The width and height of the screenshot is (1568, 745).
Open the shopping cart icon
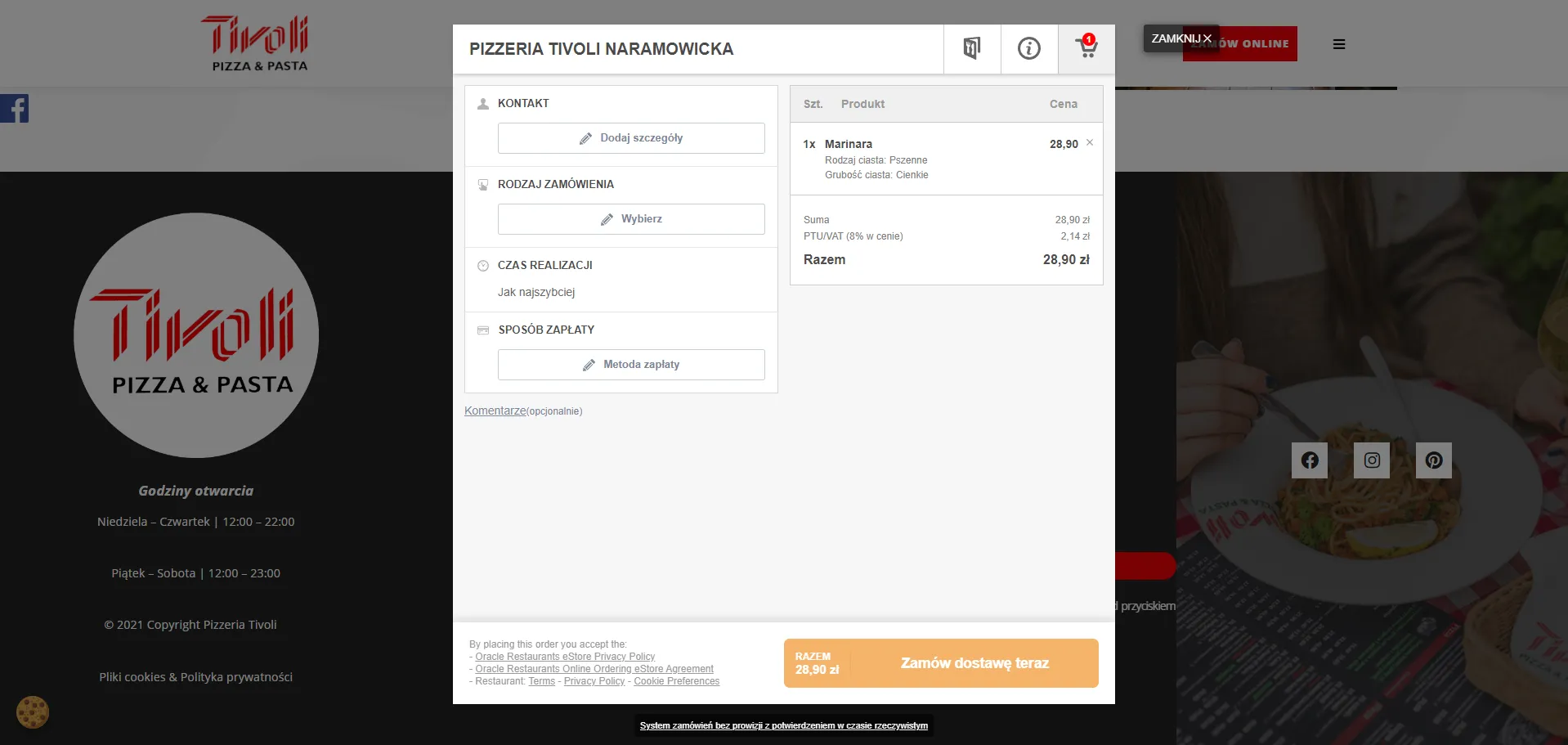pyautogui.click(x=1086, y=48)
